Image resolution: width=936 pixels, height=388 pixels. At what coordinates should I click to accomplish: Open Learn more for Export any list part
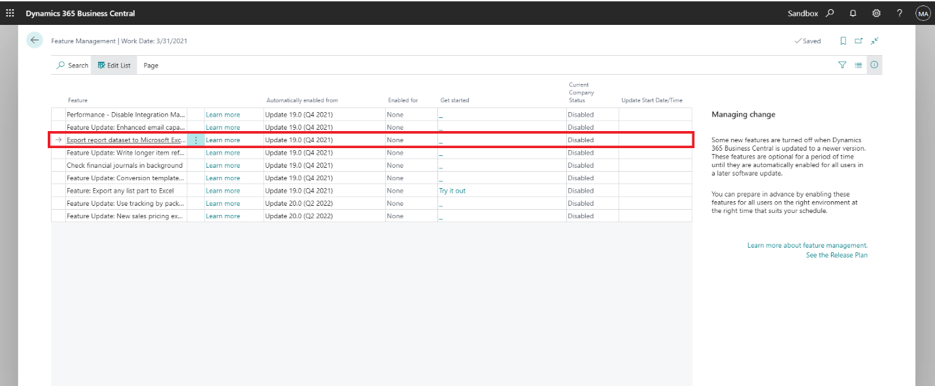coord(223,191)
